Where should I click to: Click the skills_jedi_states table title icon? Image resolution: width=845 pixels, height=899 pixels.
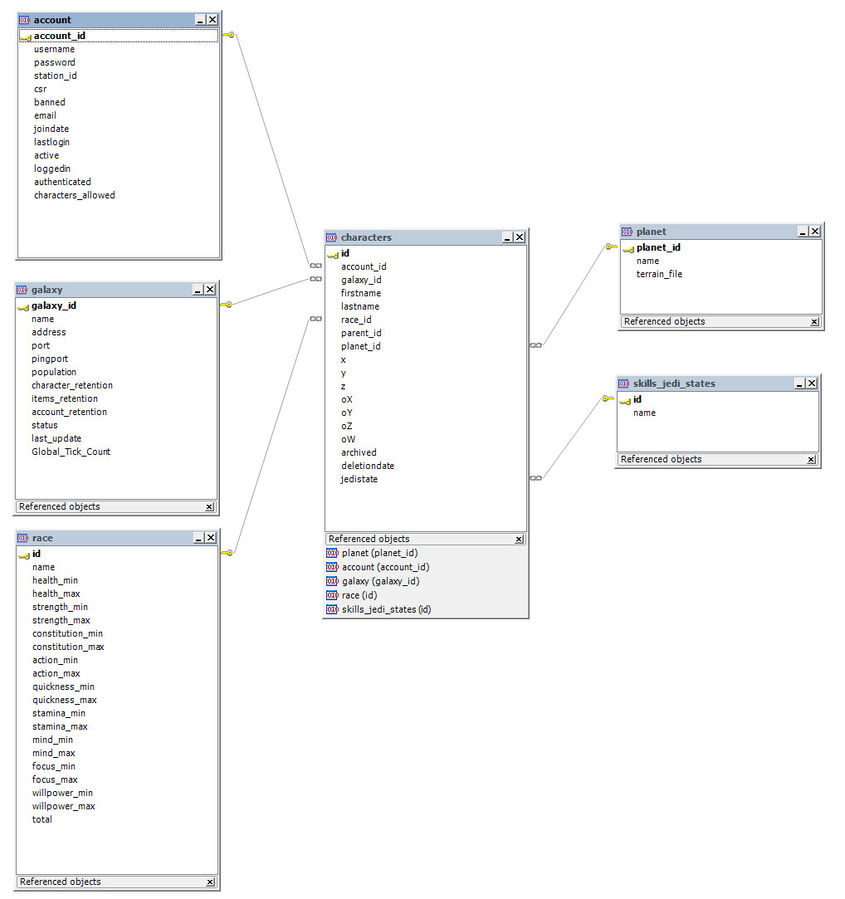click(x=624, y=384)
